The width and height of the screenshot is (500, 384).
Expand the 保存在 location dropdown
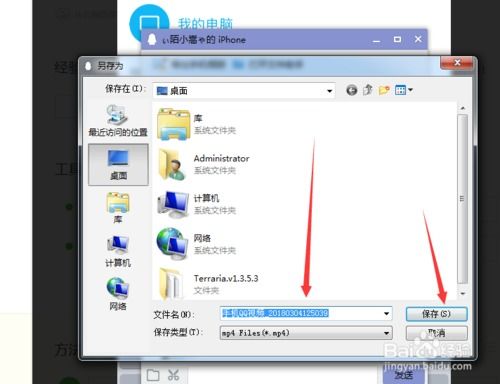tap(329, 91)
